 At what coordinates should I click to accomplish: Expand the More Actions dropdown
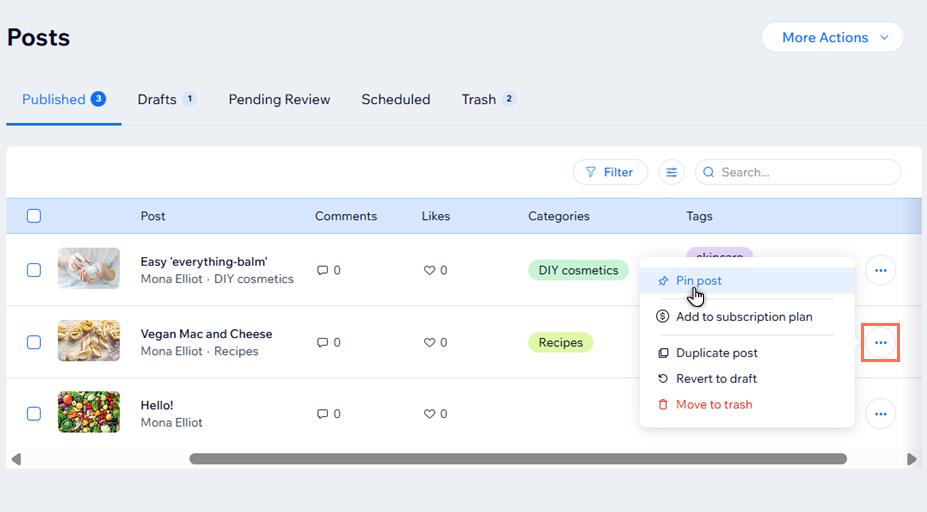832,37
